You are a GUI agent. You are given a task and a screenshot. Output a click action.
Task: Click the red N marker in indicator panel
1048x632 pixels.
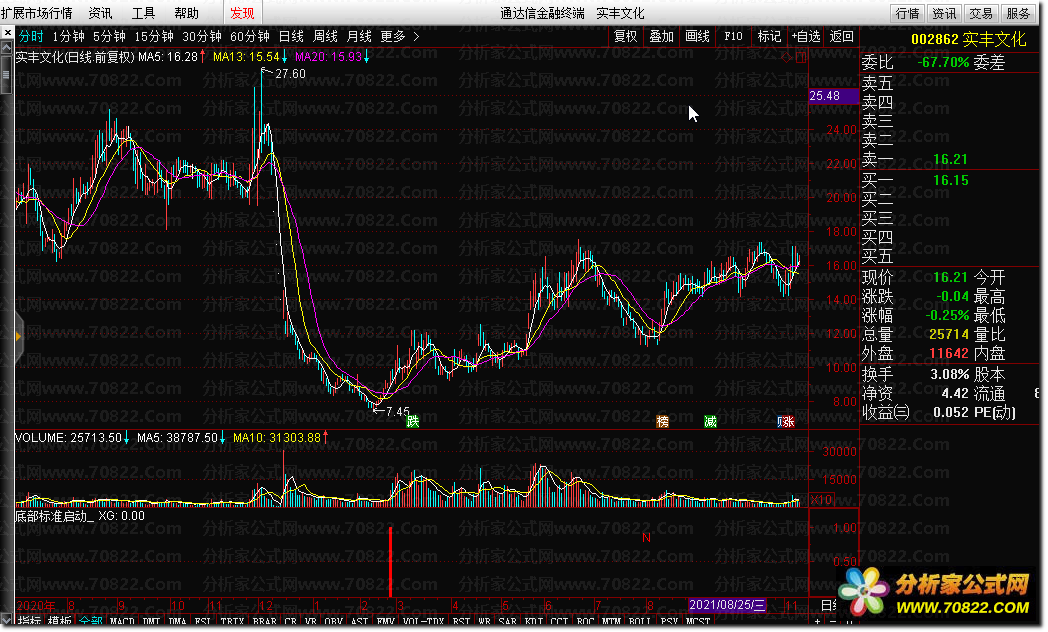[x=646, y=538]
